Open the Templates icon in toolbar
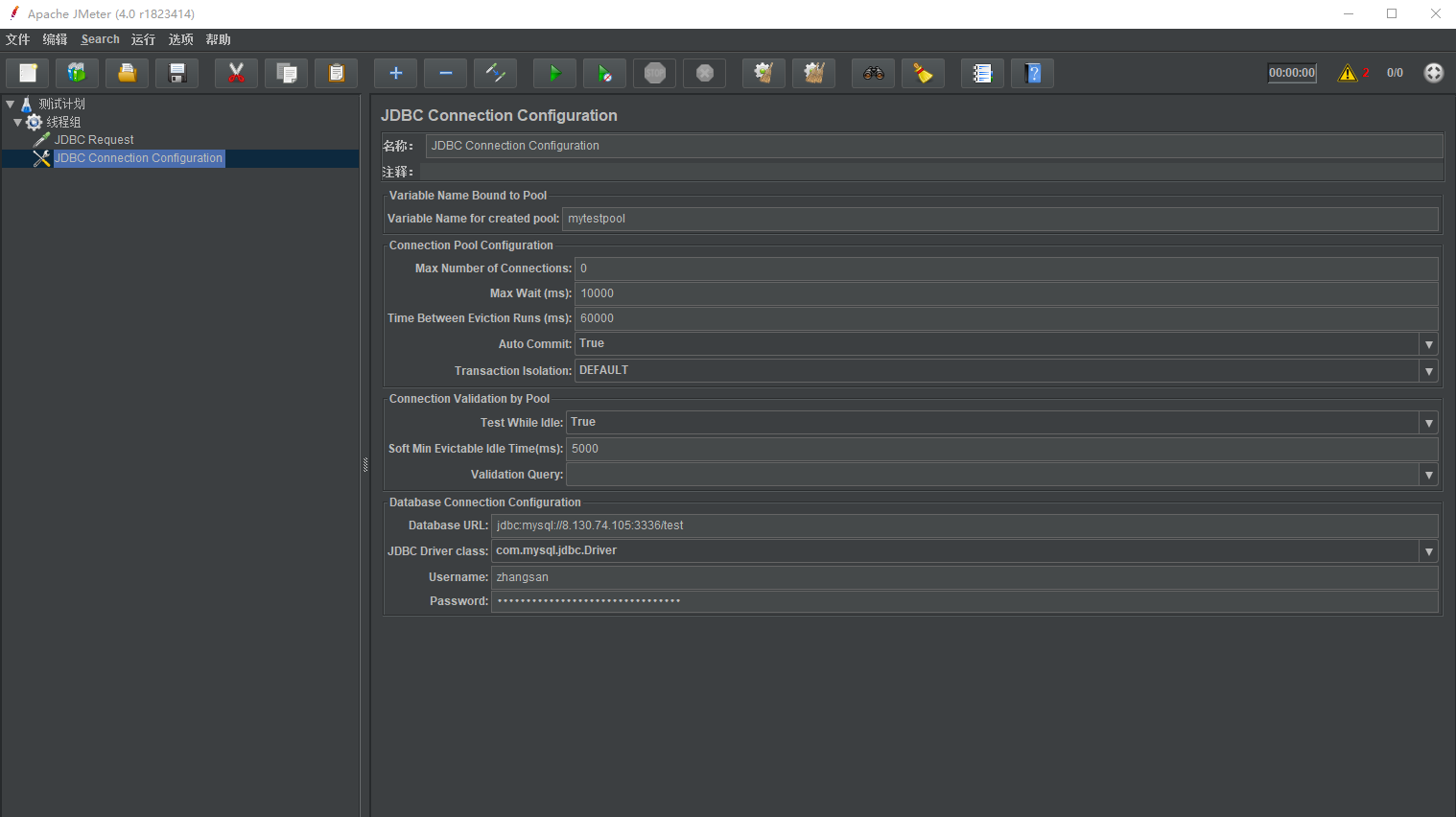 (x=77, y=73)
